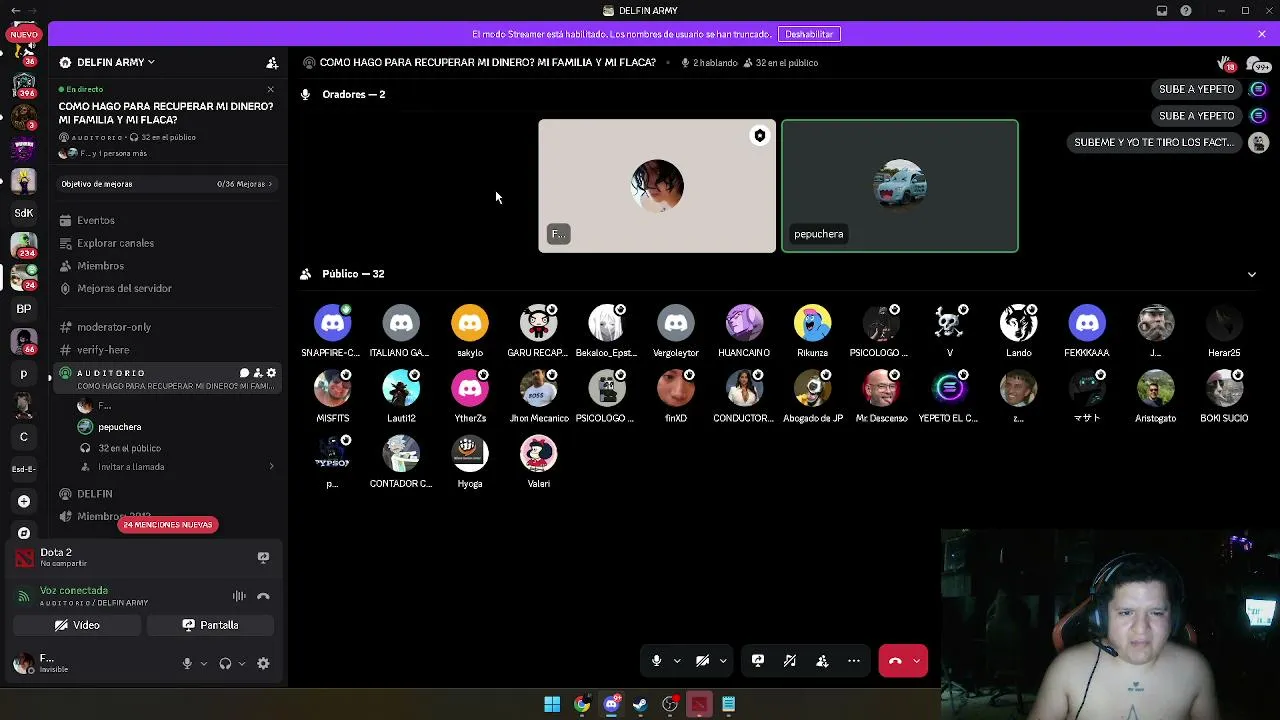Open SNAPFIRE-C audience member avatar
The width and height of the screenshot is (1280, 720).
pos(332,323)
